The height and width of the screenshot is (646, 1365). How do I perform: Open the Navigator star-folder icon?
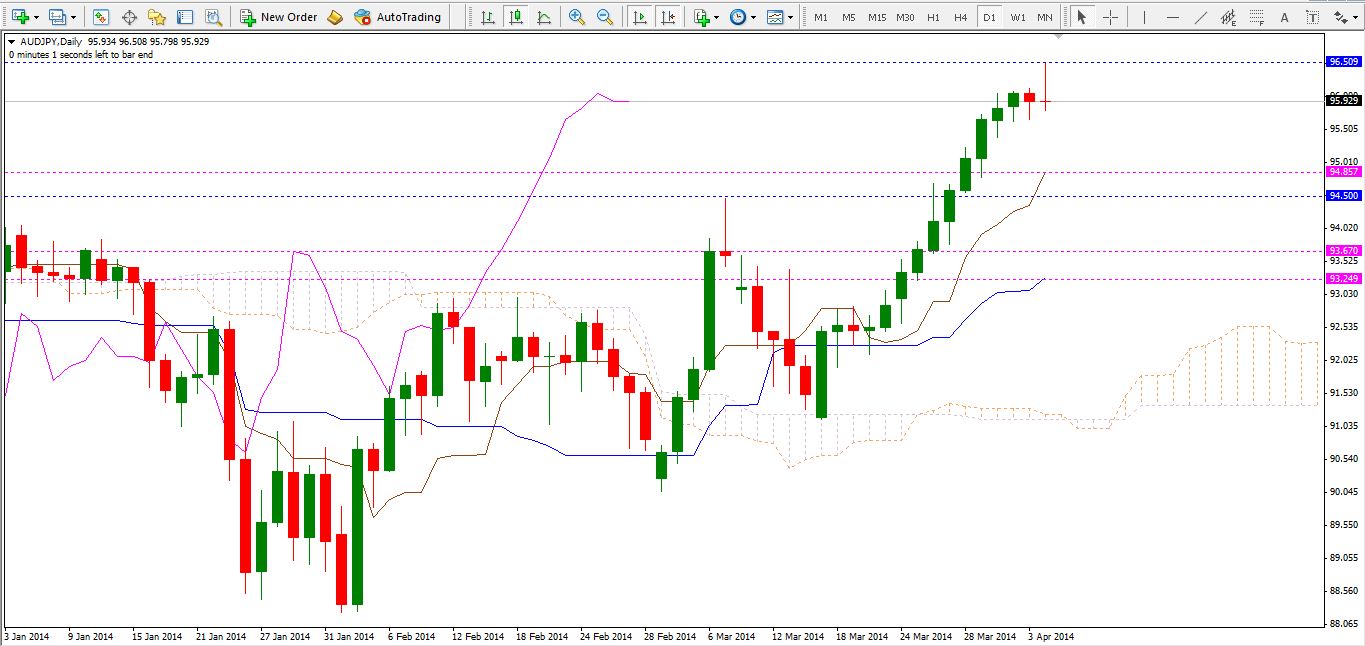tap(157, 17)
